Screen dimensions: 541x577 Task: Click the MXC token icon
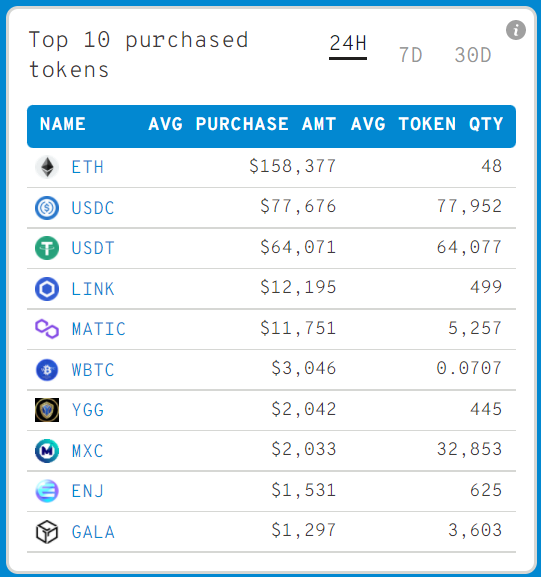(47, 451)
